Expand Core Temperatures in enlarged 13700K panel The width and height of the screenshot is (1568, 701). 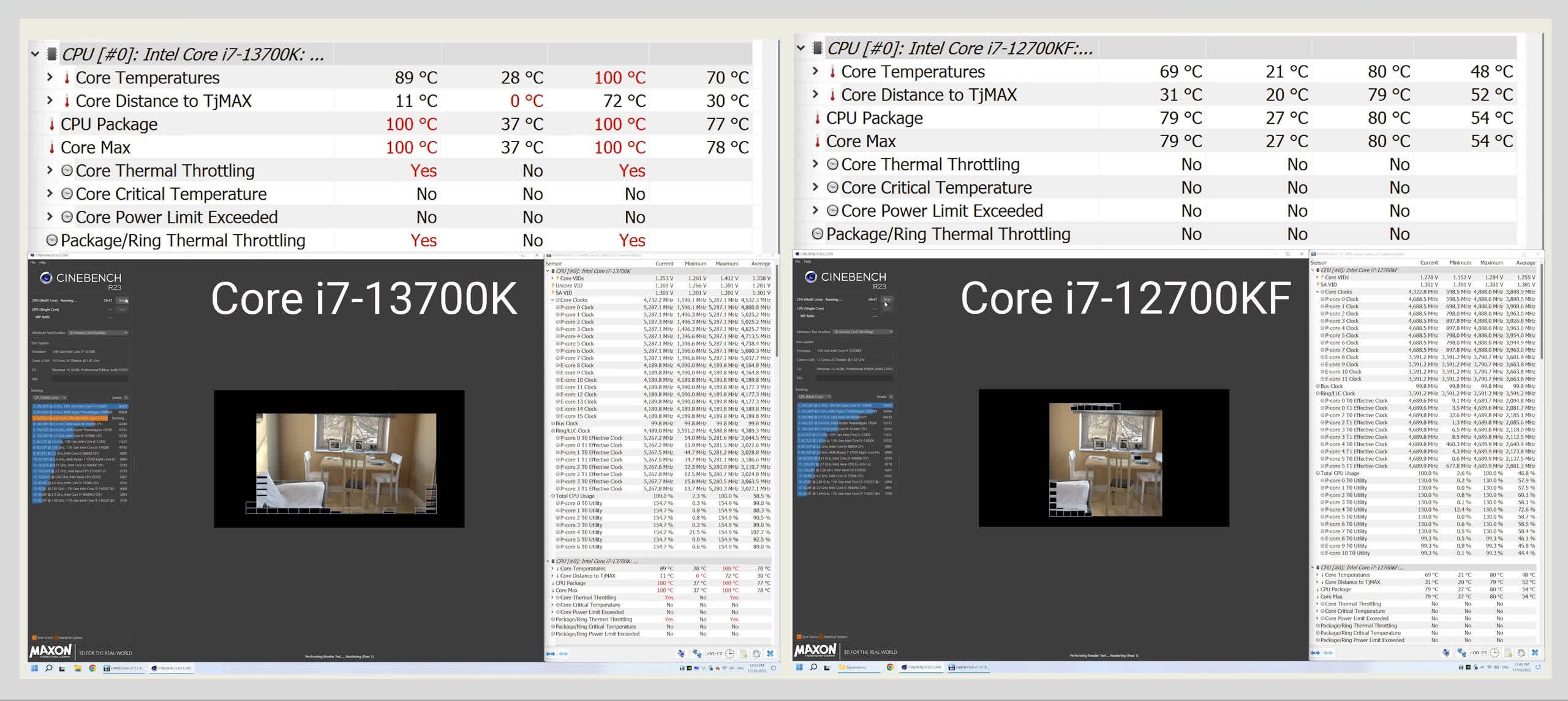point(50,77)
